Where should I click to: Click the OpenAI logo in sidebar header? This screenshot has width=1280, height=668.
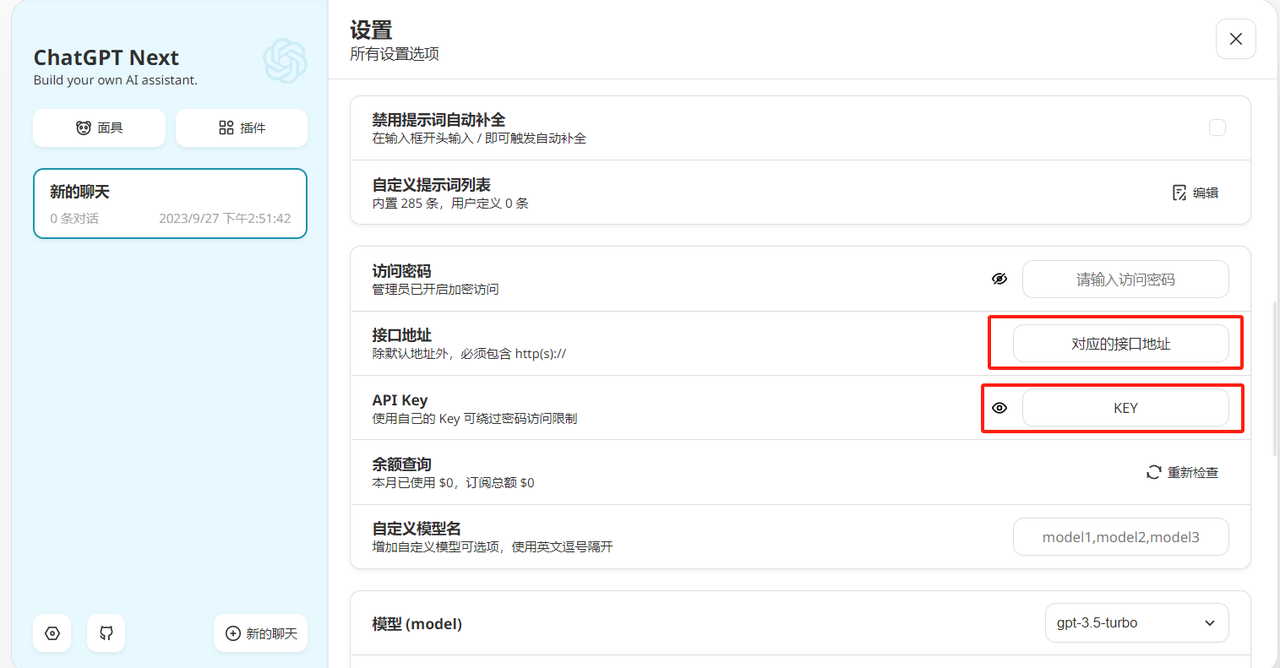tap(285, 61)
